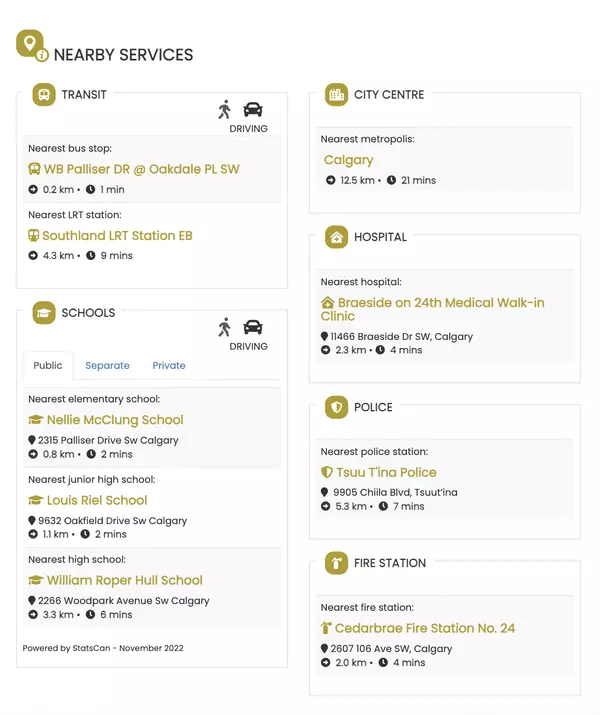
Task: Click the Police shield icon
Action: (x=336, y=407)
